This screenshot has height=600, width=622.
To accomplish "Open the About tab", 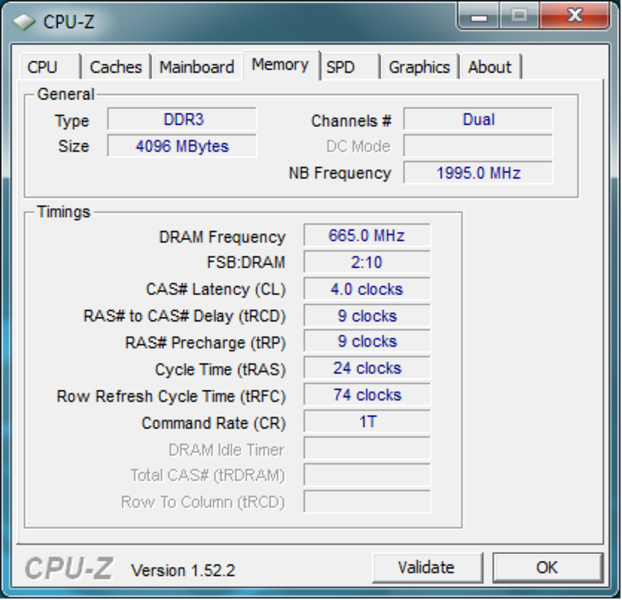I will click(x=489, y=67).
